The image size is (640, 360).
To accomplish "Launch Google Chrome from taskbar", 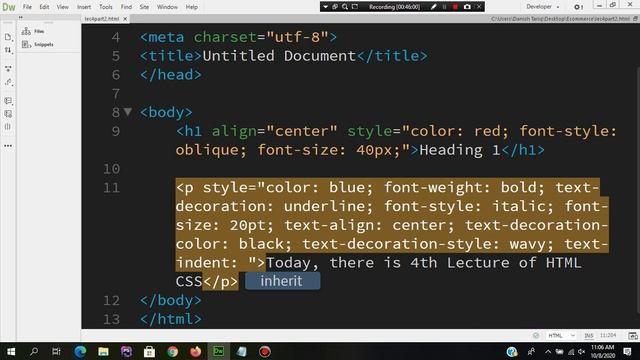I will [172, 351].
